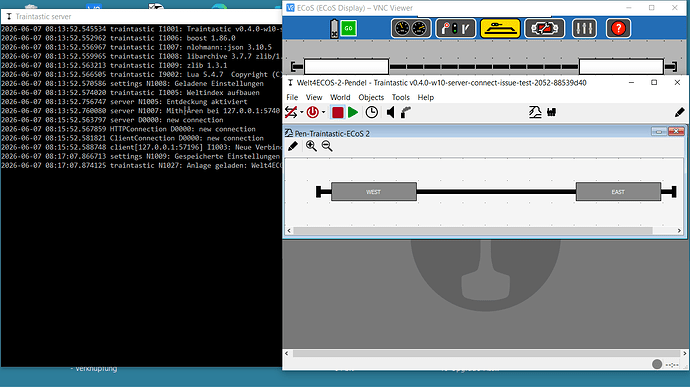
Task: Open the File menu in Traintastic
Action: pyautogui.click(x=292, y=97)
